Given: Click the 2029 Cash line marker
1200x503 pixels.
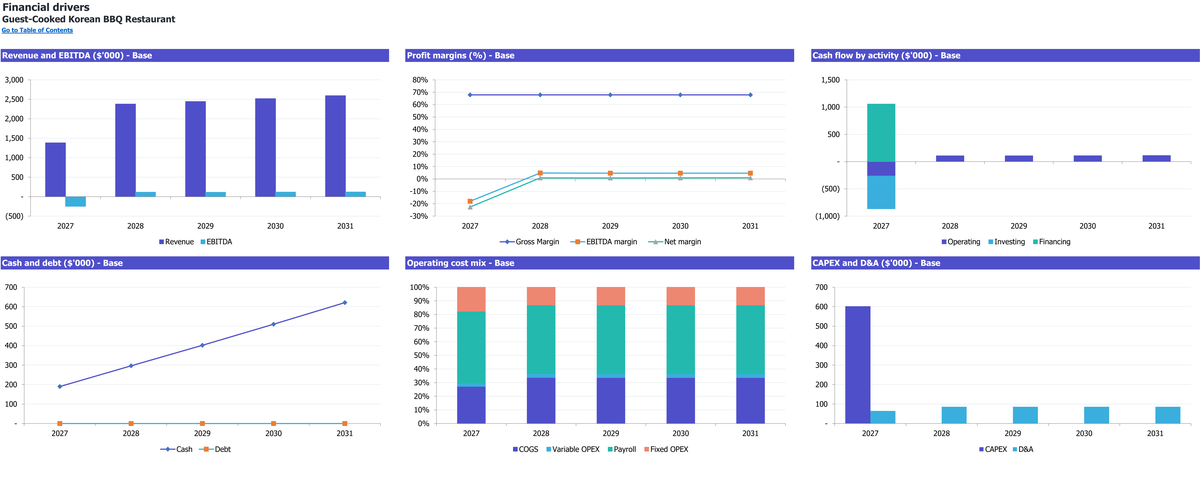Looking at the screenshot, I should coord(202,345).
